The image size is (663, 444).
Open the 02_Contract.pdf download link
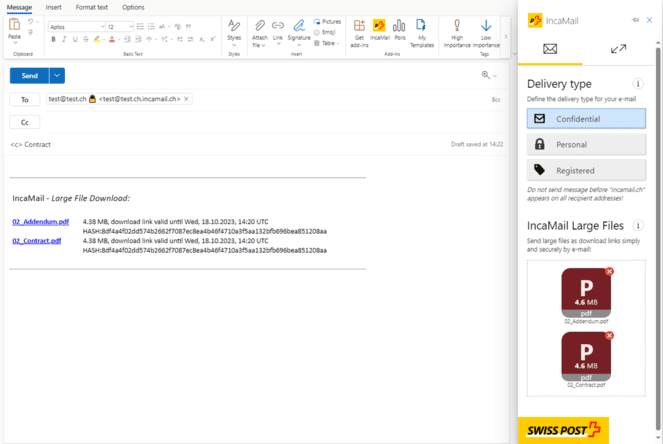[37, 241]
